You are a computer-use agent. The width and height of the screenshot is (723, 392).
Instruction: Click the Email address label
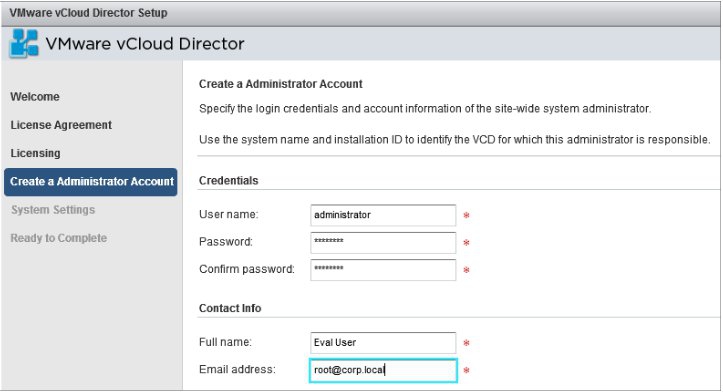tap(237, 369)
